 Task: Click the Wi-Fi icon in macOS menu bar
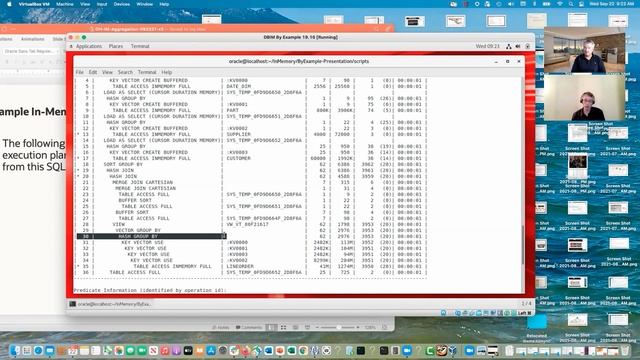click(x=560, y=4)
